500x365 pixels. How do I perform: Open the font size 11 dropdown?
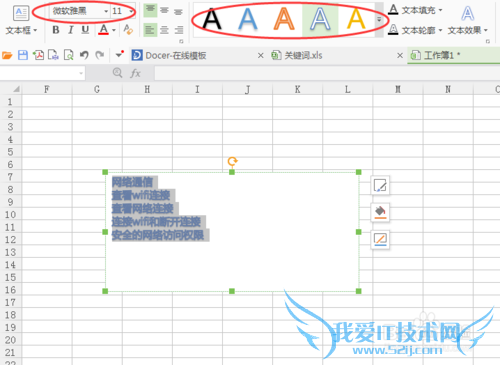click(131, 11)
